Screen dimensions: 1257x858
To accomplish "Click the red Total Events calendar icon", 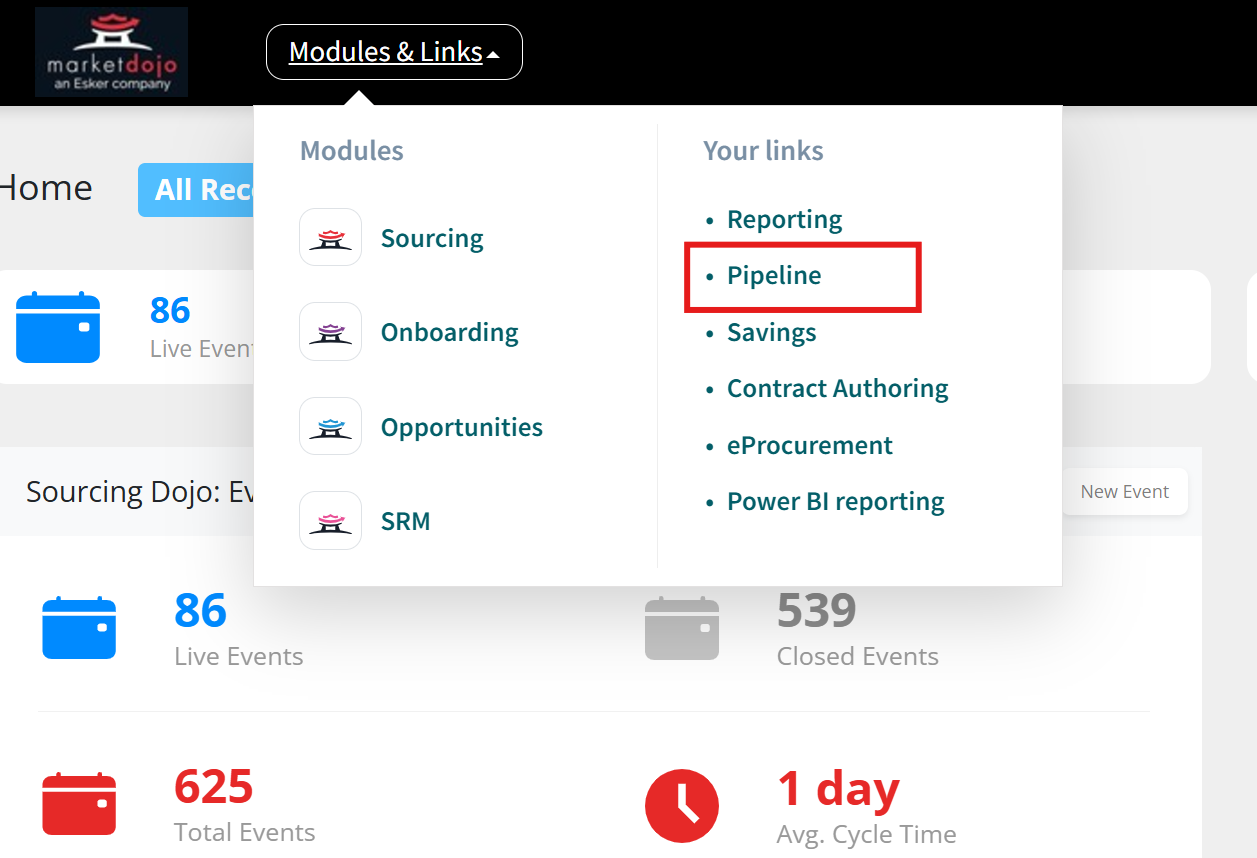I will click(79, 804).
